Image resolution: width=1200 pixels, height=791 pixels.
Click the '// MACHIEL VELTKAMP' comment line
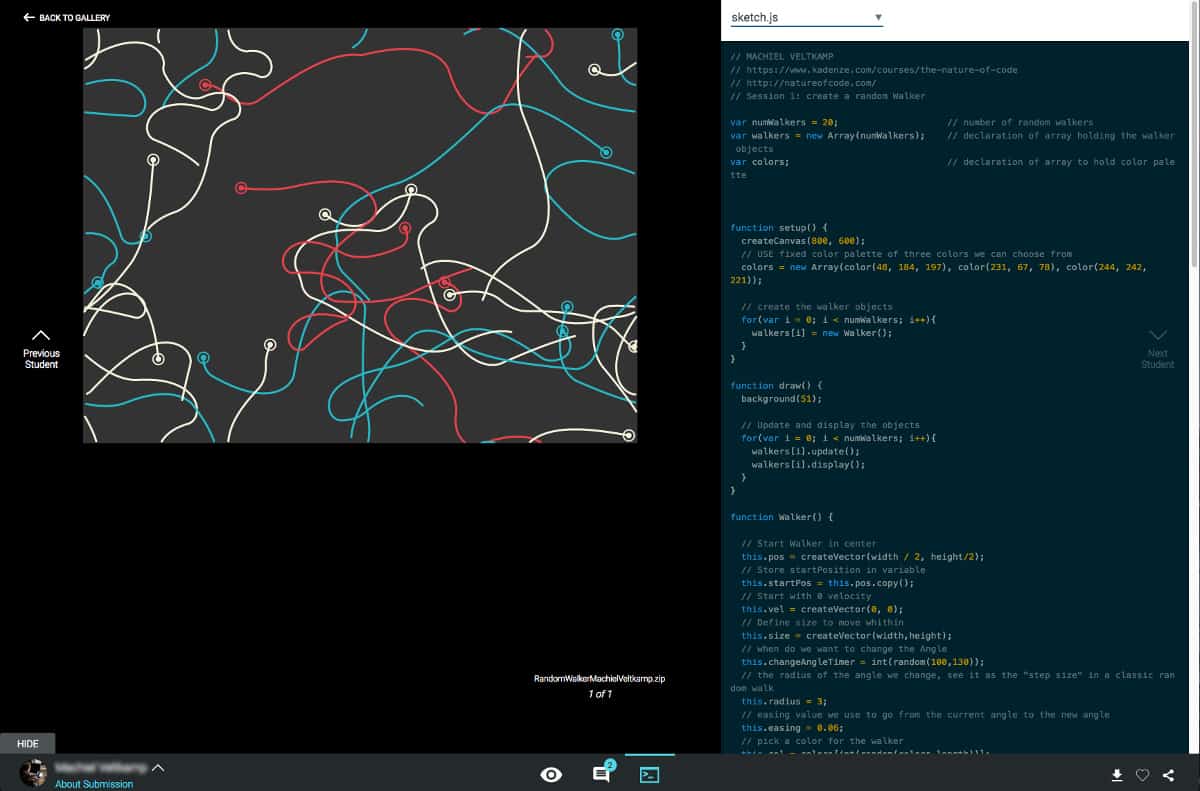pos(781,57)
